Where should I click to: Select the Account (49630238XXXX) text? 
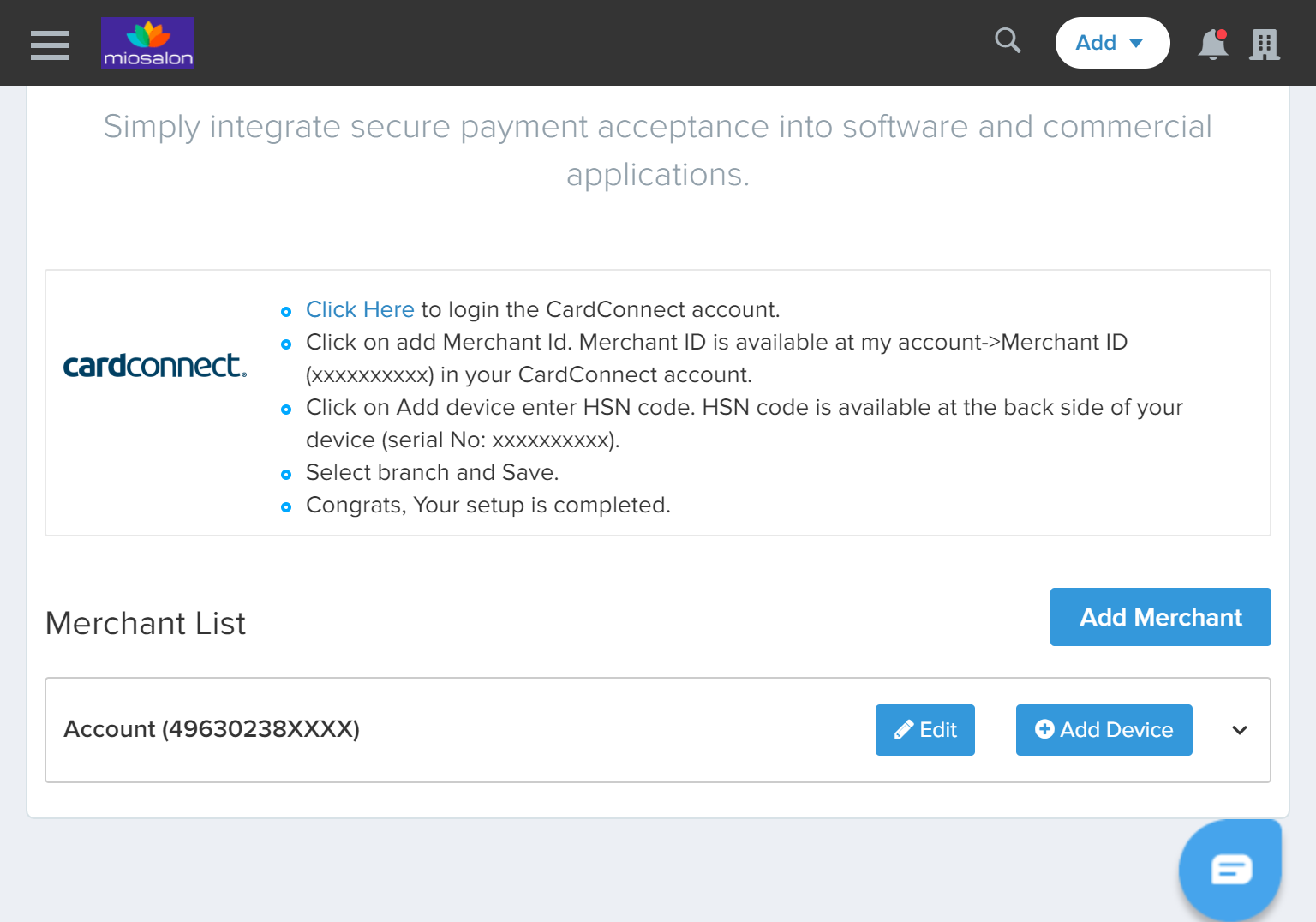212,729
